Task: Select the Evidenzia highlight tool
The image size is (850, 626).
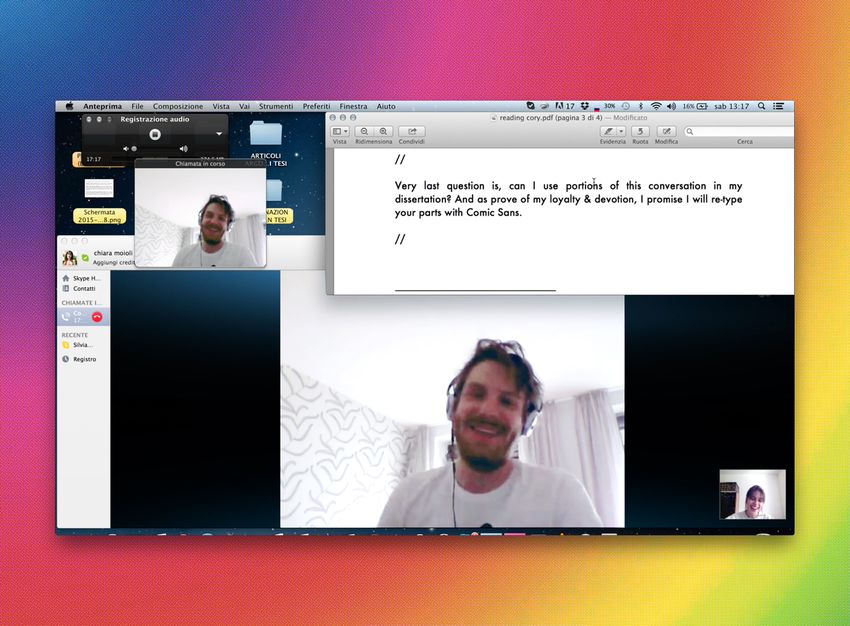Action: point(608,131)
